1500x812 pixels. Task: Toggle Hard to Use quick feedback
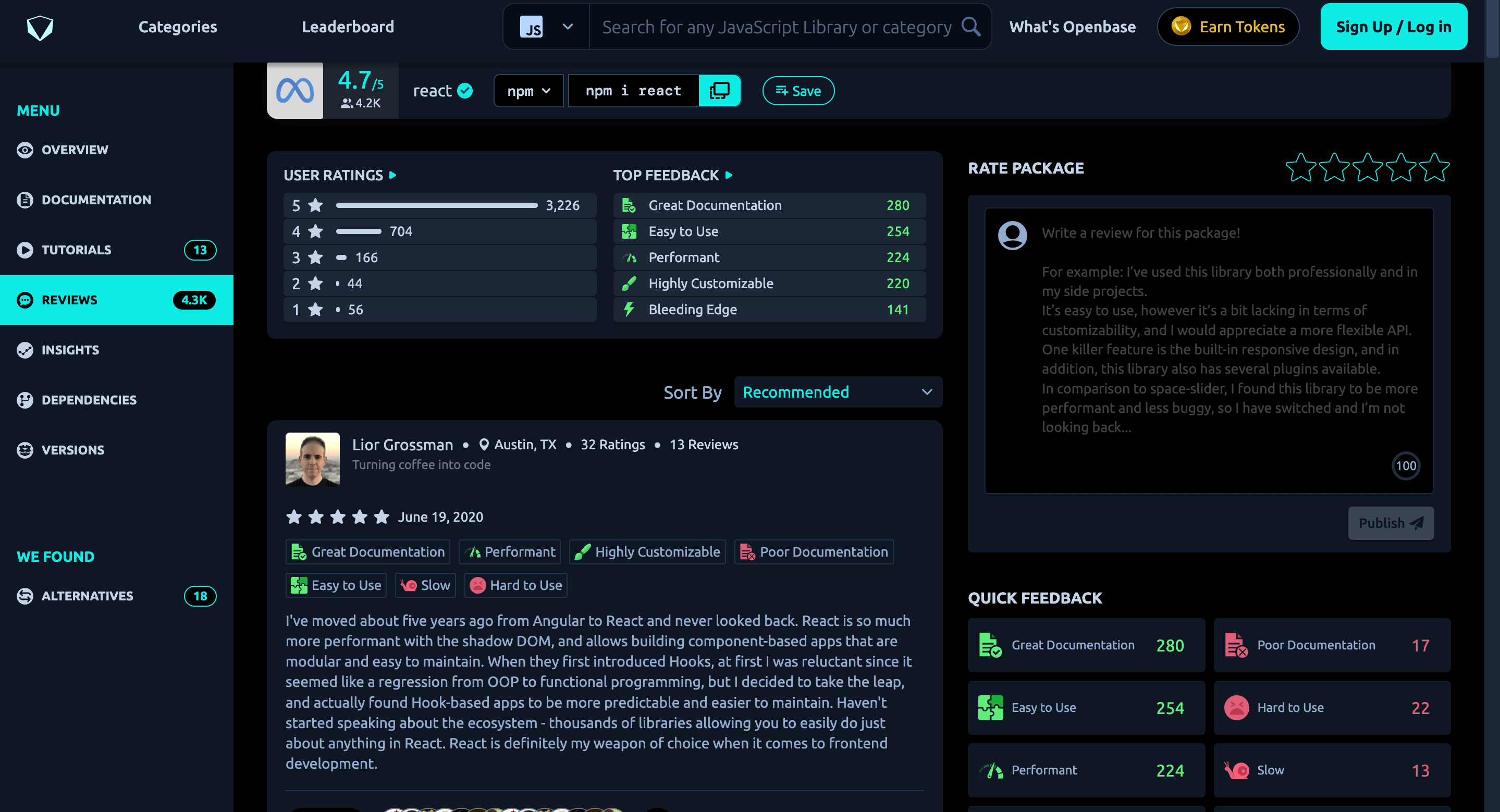1331,707
